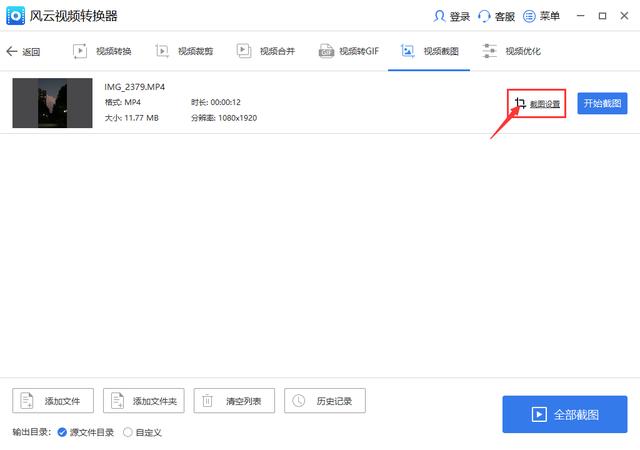Click the 格式: MP4 text
640x450 pixels.
122,102
